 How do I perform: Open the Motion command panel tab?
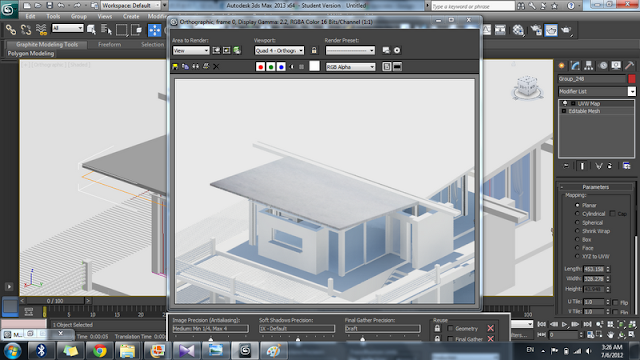click(603, 66)
